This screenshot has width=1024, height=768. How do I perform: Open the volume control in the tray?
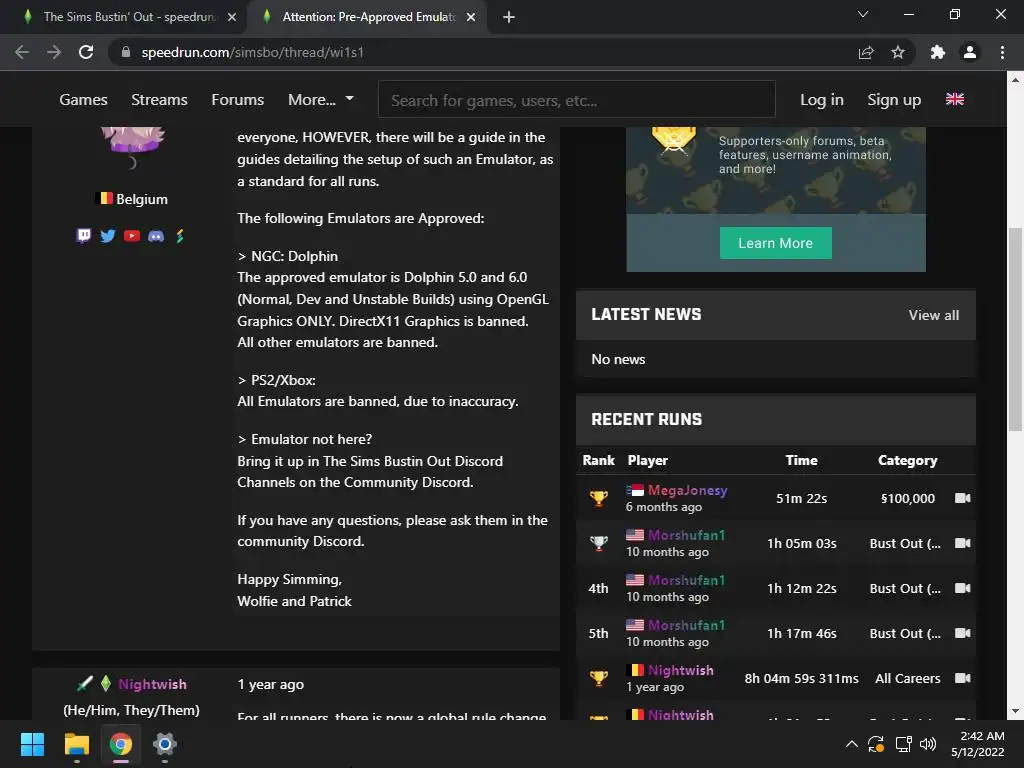pyautogui.click(x=928, y=744)
